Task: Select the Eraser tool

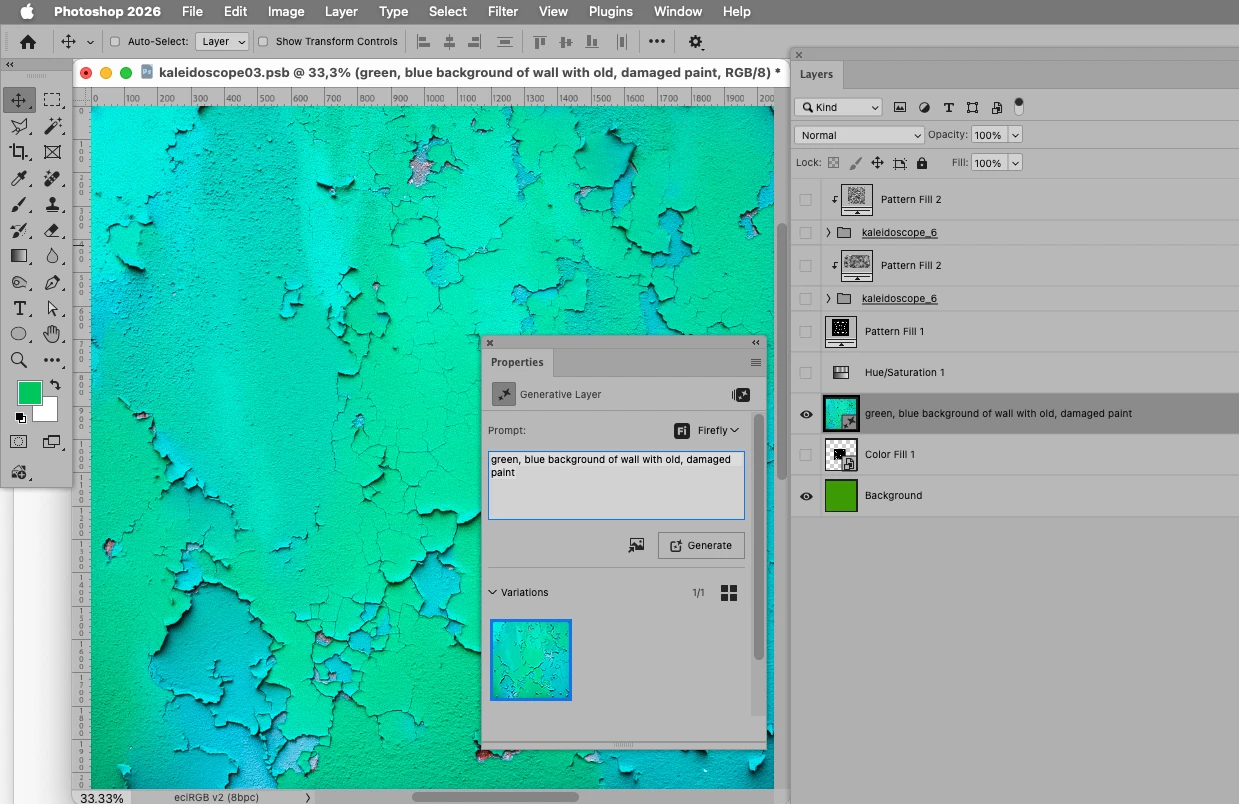Action: click(x=52, y=230)
